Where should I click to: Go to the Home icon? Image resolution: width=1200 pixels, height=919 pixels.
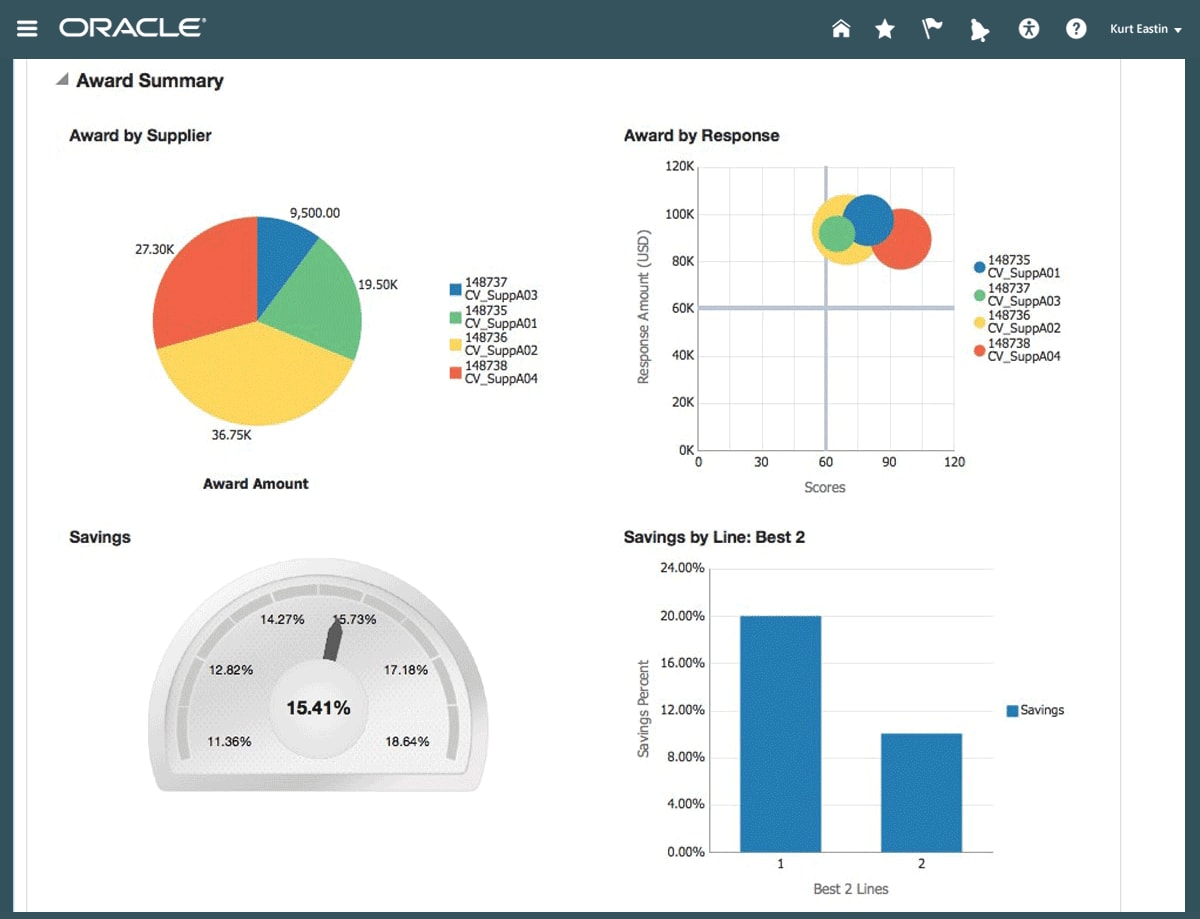click(x=841, y=29)
